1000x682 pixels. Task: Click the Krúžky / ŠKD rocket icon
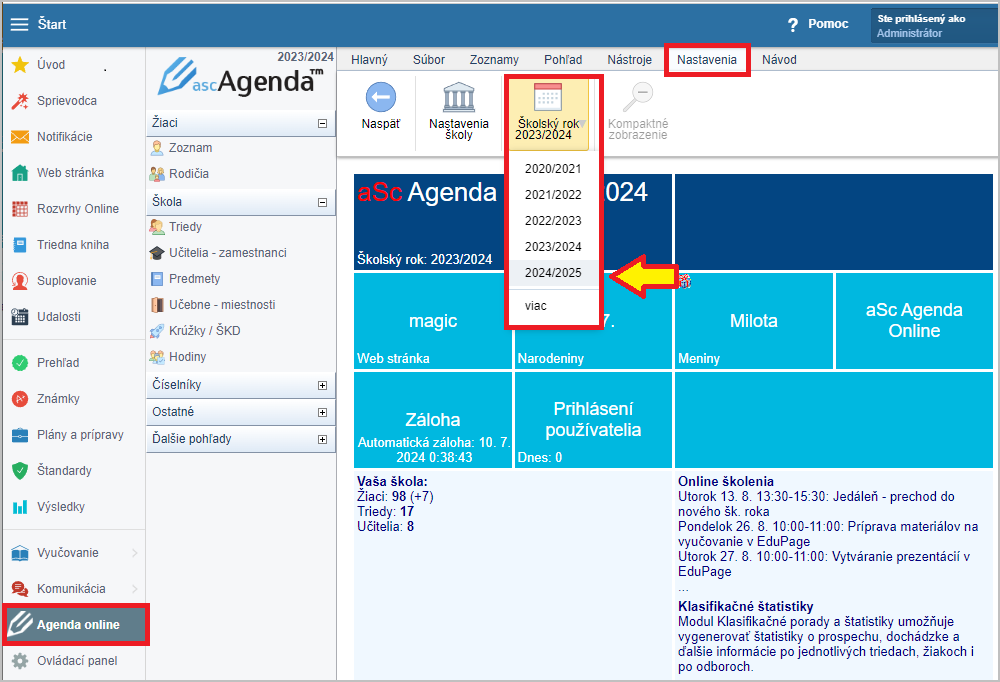click(157, 331)
